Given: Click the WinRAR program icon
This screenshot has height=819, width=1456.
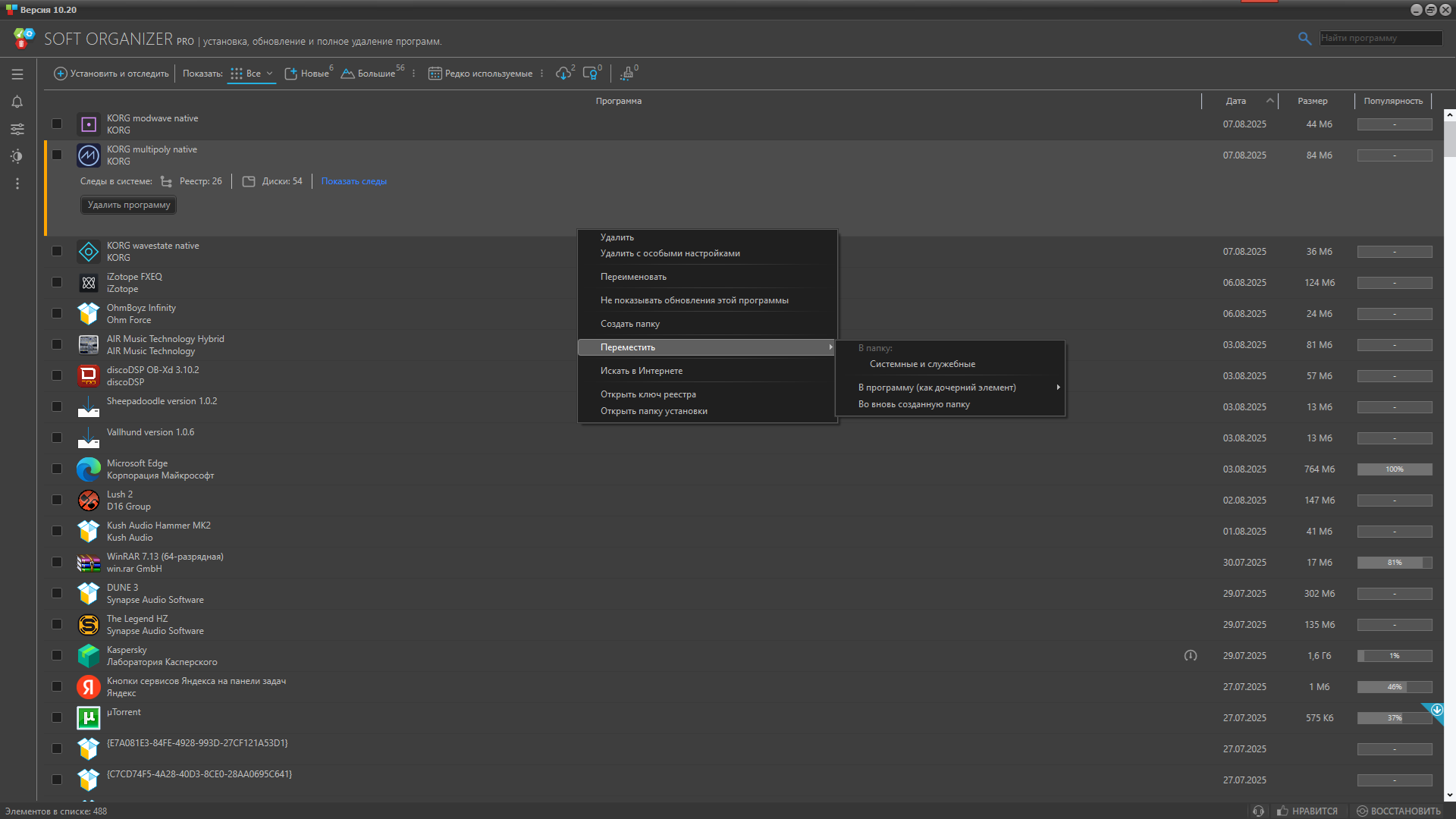Looking at the screenshot, I should pyautogui.click(x=89, y=563).
